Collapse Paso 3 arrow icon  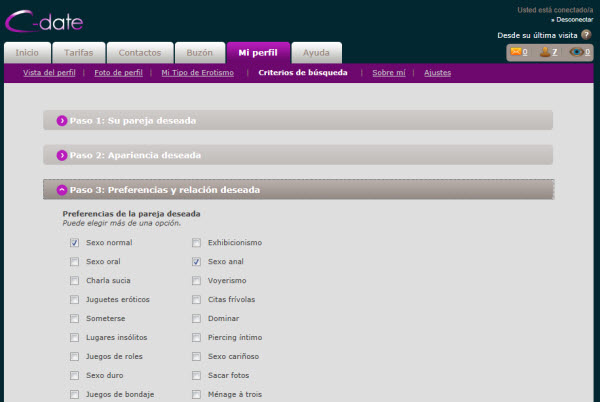(62, 190)
